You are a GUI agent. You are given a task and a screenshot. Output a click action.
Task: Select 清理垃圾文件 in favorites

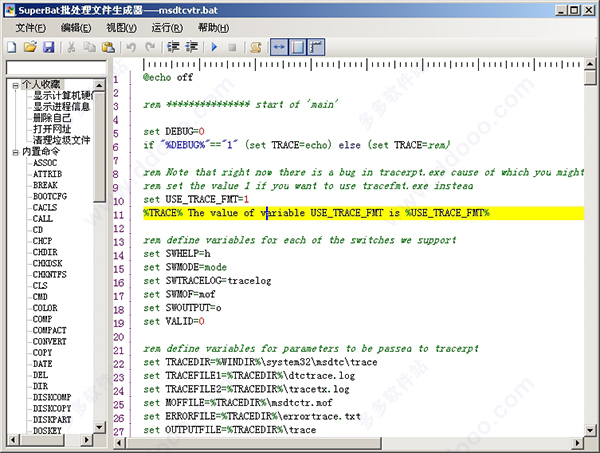(x=62, y=140)
